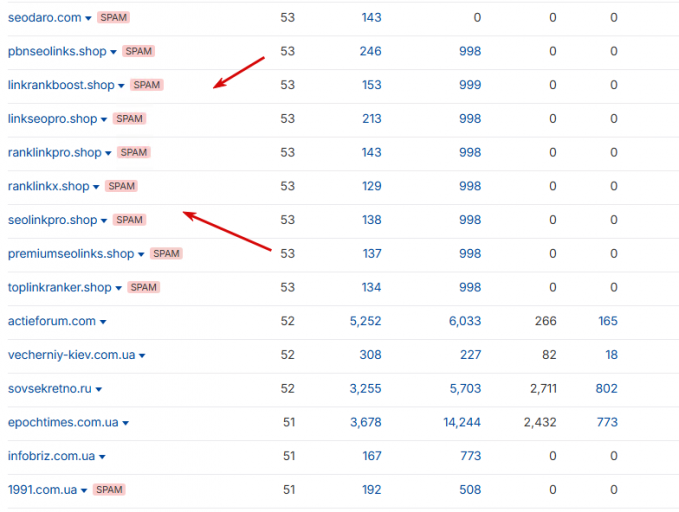This screenshot has width=679, height=512.
Task: Click the SPAM badge beside seodaro.com
Action: [x=113, y=17]
